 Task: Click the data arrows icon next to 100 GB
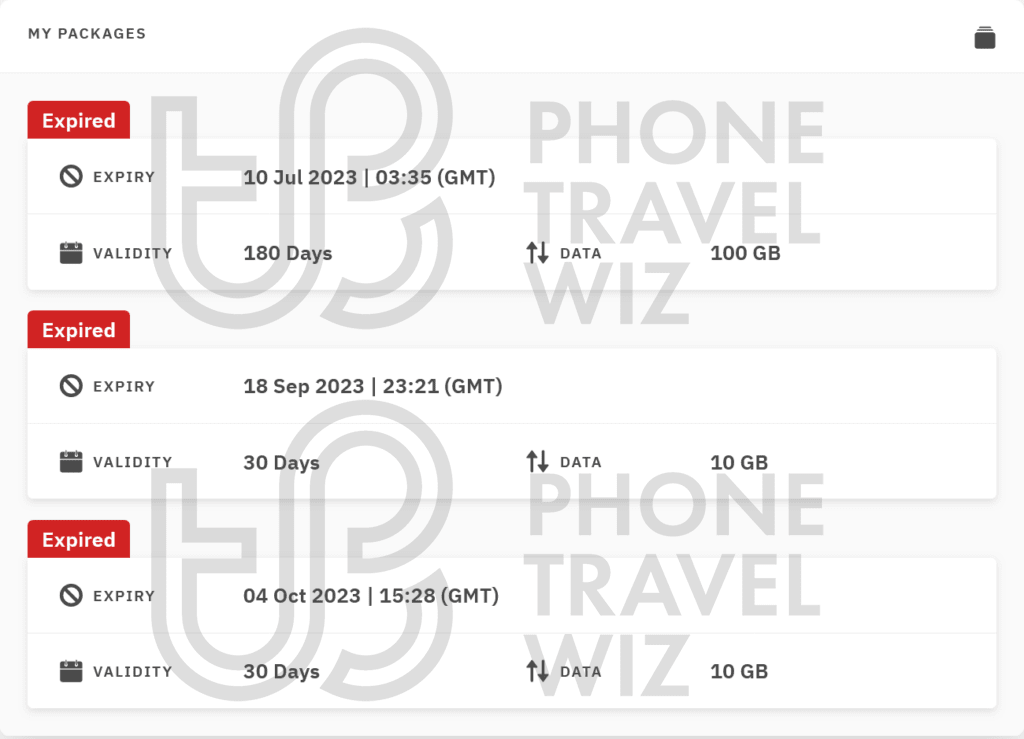point(537,253)
